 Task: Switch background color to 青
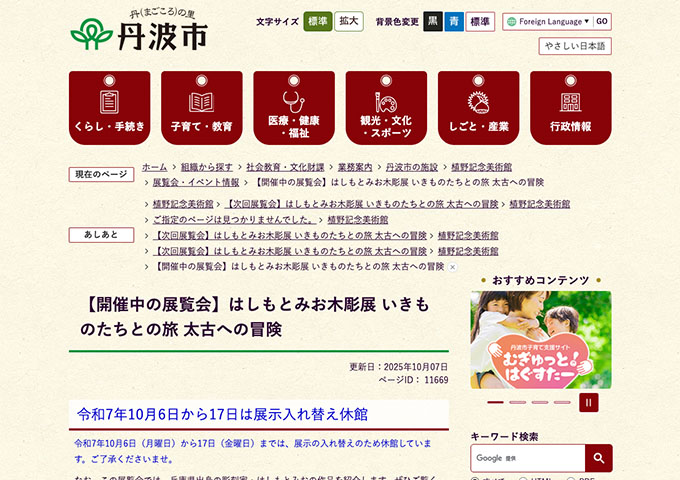[x=454, y=21]
